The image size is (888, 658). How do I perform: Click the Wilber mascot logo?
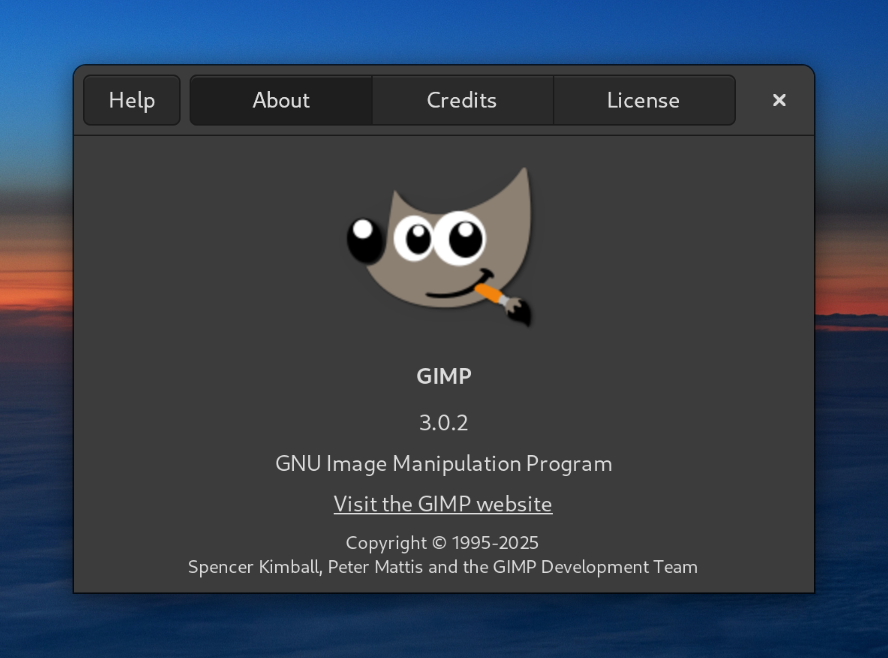click(x=439, y=247)
